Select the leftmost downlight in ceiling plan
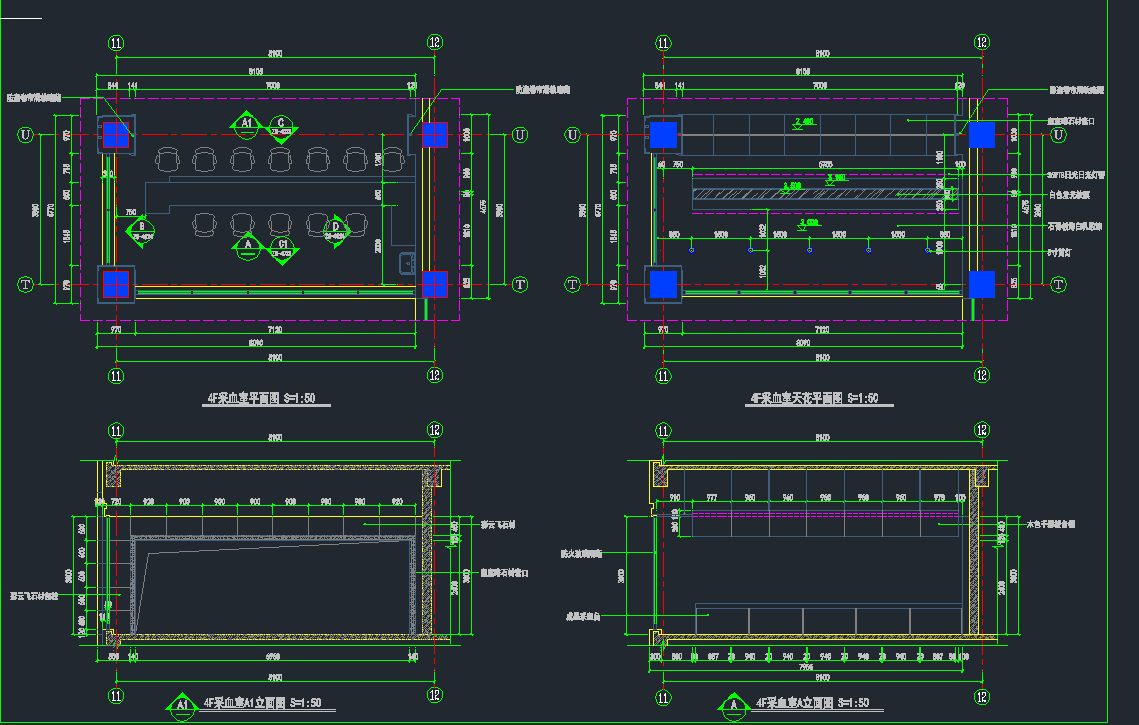This screenshot has width=1139, height=725. click(x=693, y=249)
